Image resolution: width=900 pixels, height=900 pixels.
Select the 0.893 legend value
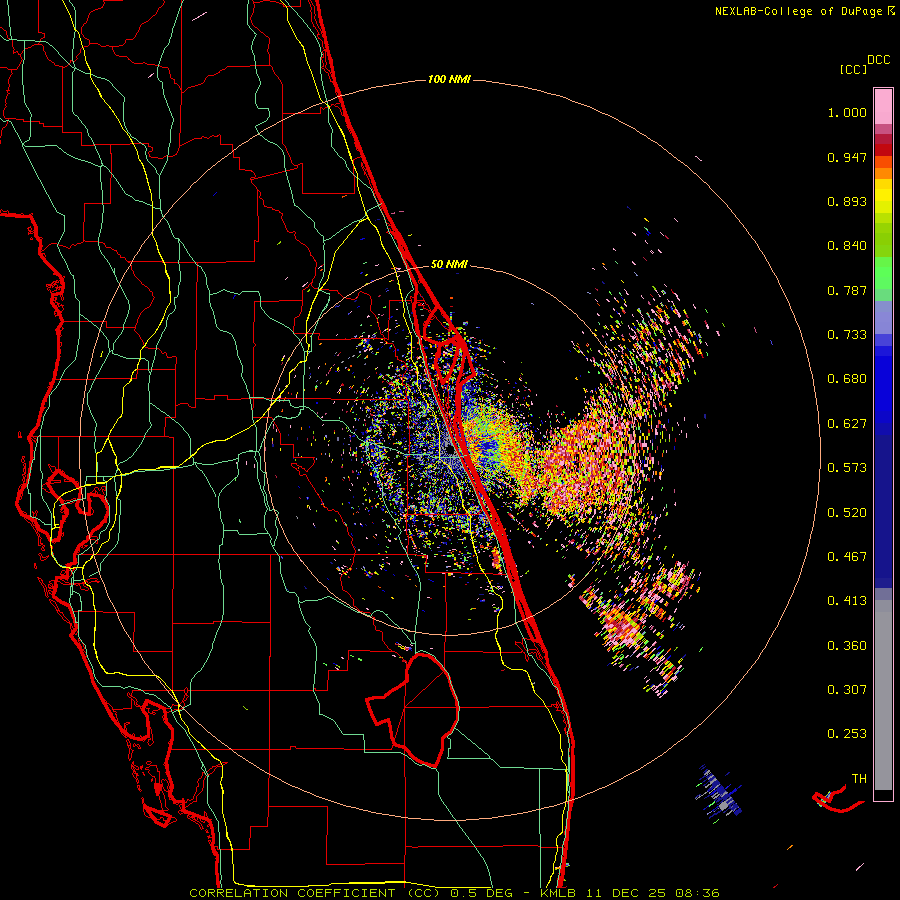pos(847,201)
